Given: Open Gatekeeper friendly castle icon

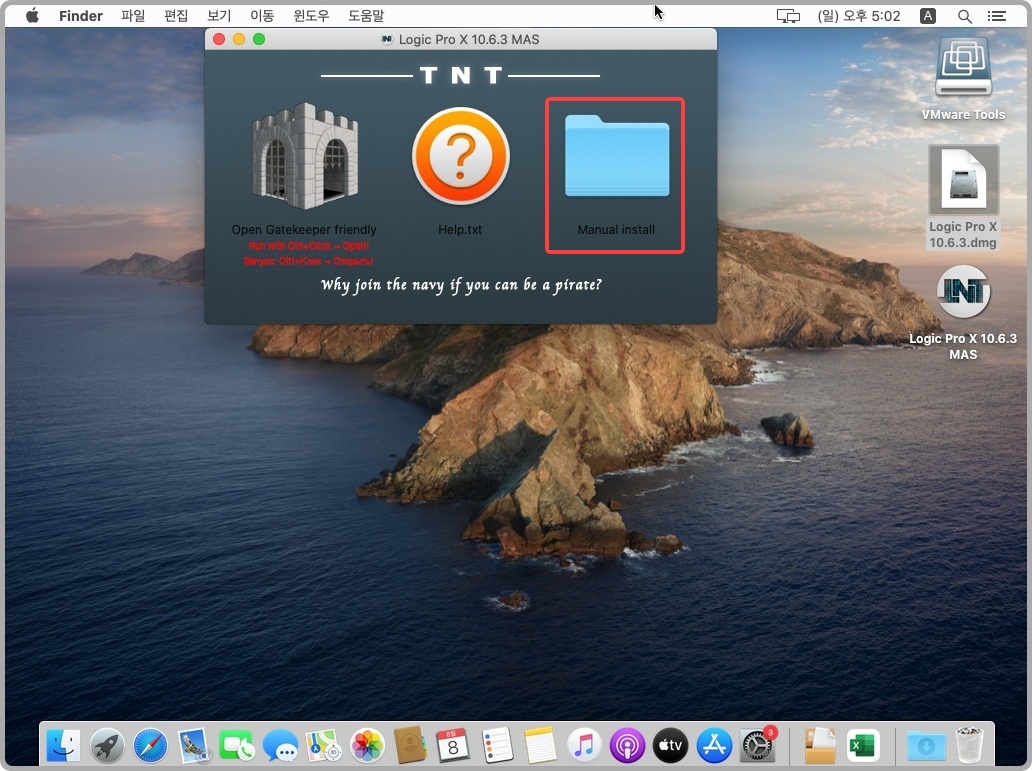Looking at the screenshot, I should coord(305,158).
